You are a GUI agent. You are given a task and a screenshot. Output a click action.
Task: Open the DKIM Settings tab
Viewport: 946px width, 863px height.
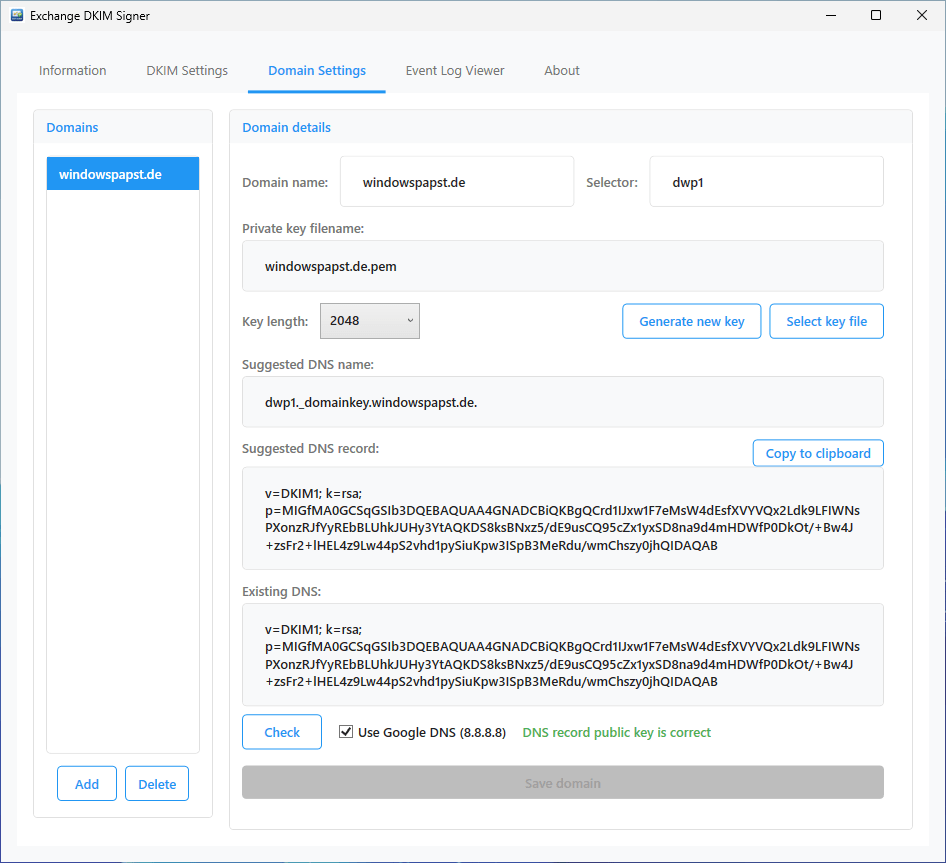point(186,70)
